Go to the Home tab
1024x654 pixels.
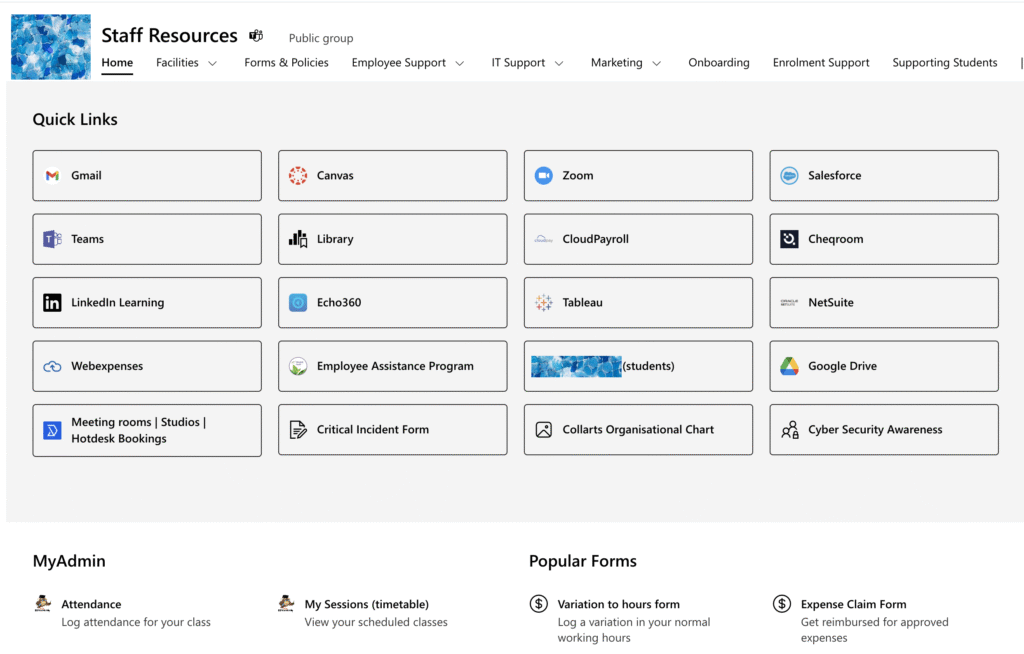(x=117, y=63)
